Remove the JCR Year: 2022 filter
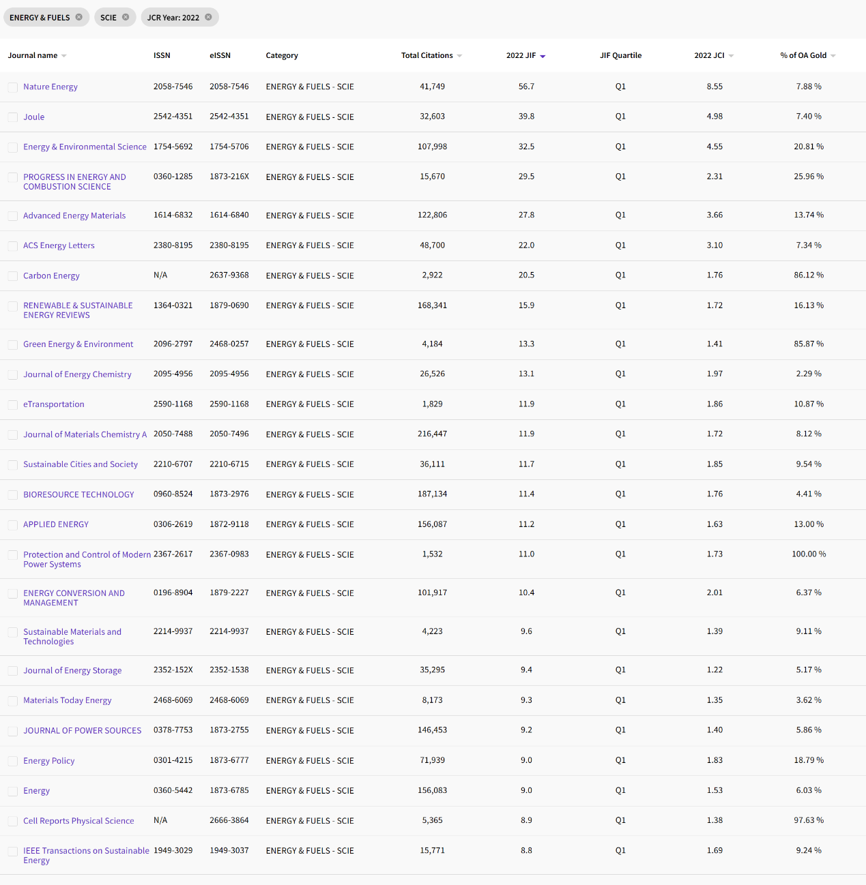This screenshot has height=885, width=866. click(x=208, y=17)
